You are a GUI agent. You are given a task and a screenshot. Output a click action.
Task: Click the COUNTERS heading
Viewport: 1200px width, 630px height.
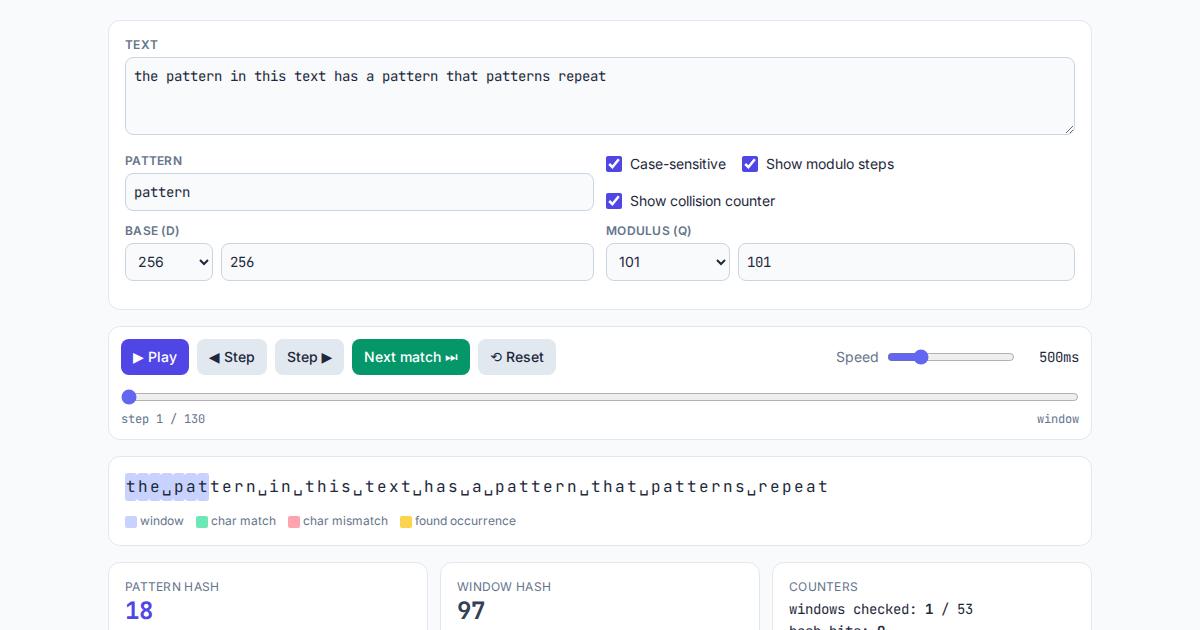[823, 587]
